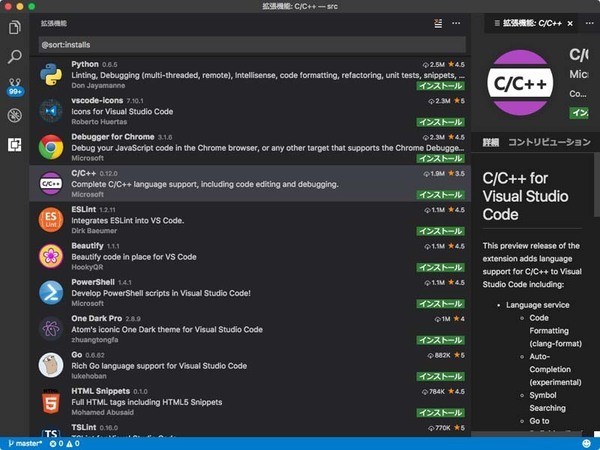Select the 拡張機能: C/C++ editor tab
Viewport: 600px width, 450px height.
(x=531, y=23)
